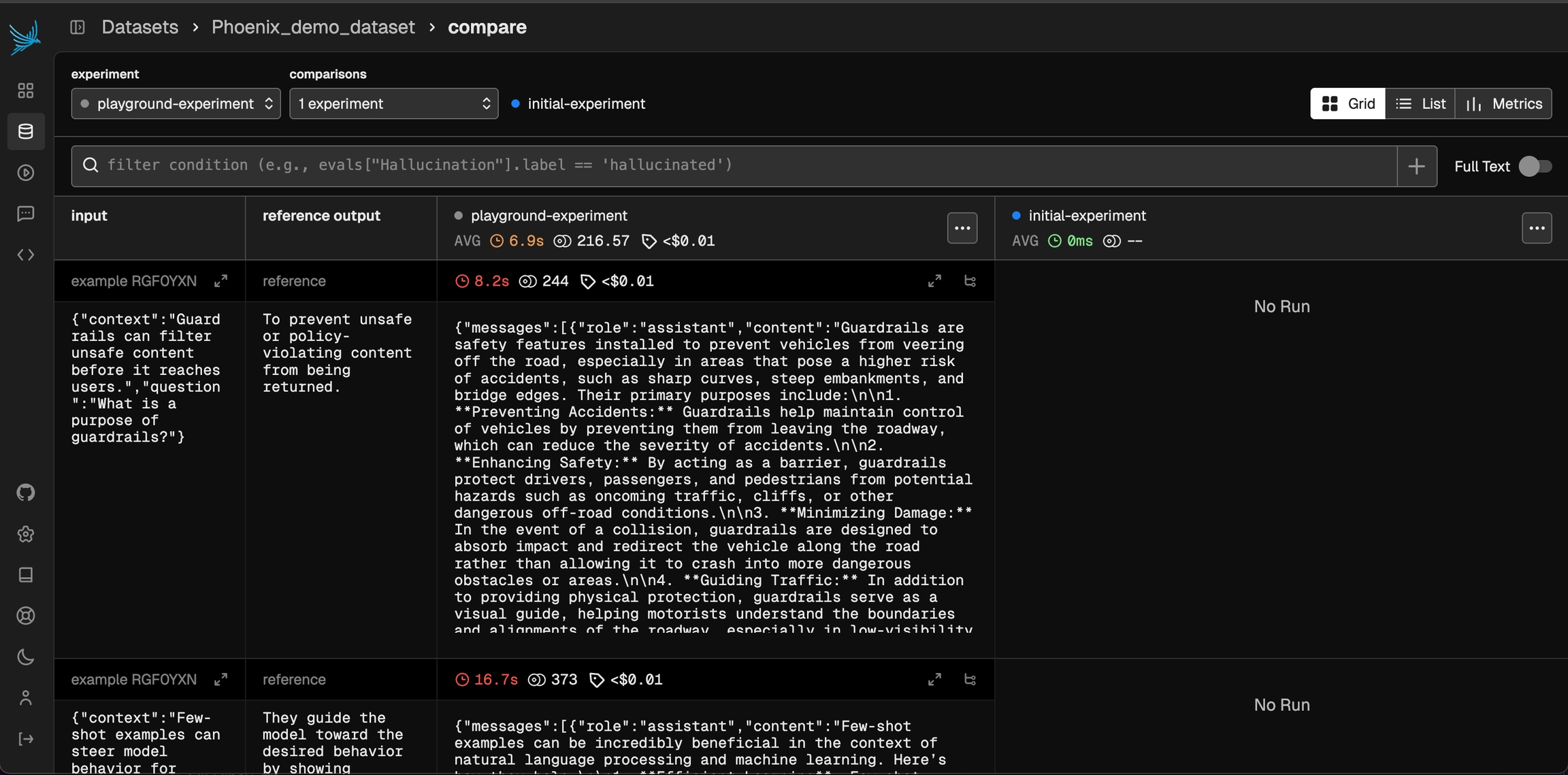The image size is (1568, 775).
Task: Click the add filter plus button
Action: [x=1416, y=166]
